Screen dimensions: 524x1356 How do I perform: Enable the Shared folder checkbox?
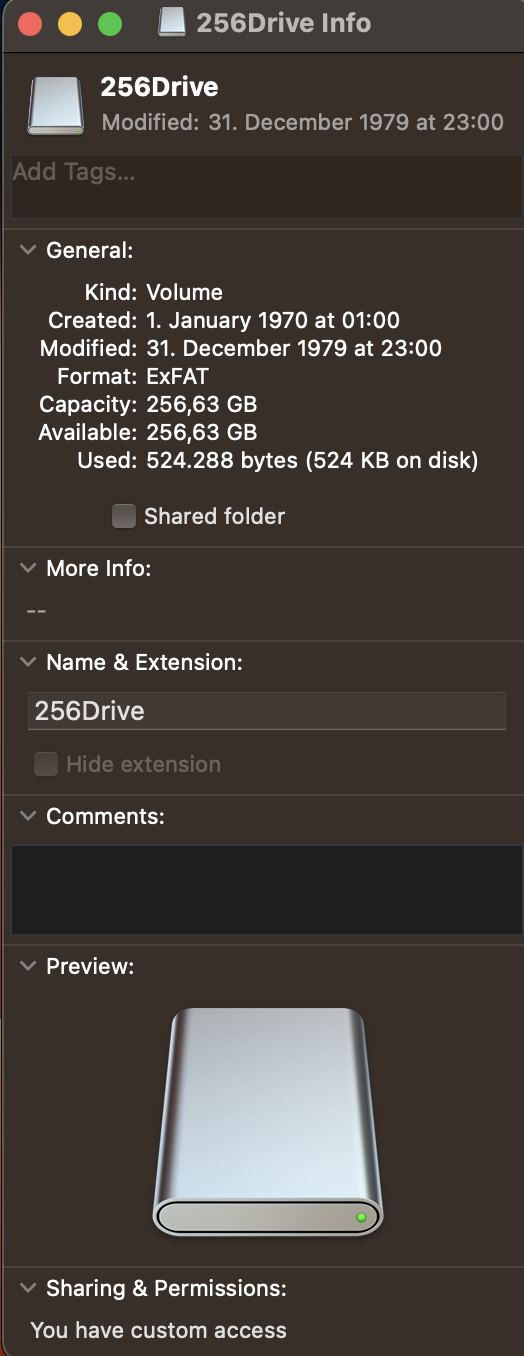tap(124, 516)
